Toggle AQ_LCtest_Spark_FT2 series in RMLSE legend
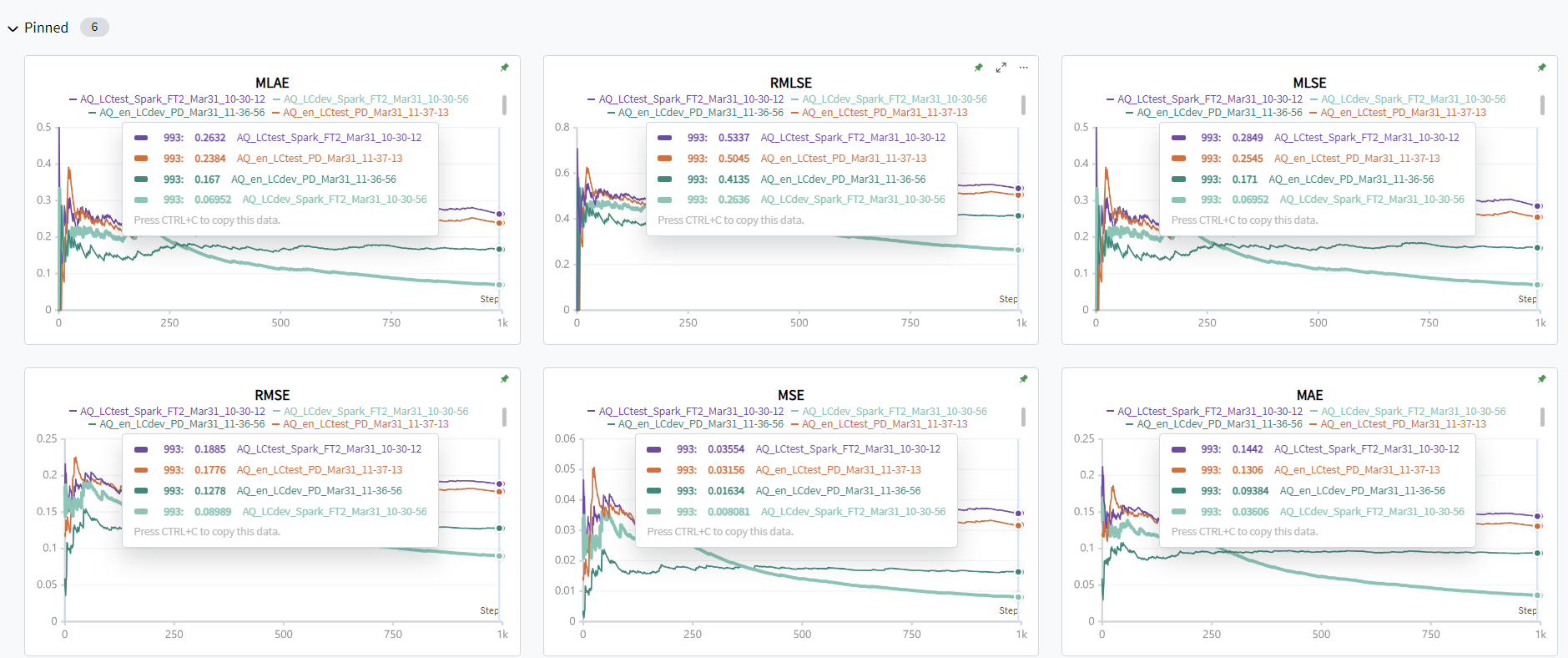 pos(685,99)
